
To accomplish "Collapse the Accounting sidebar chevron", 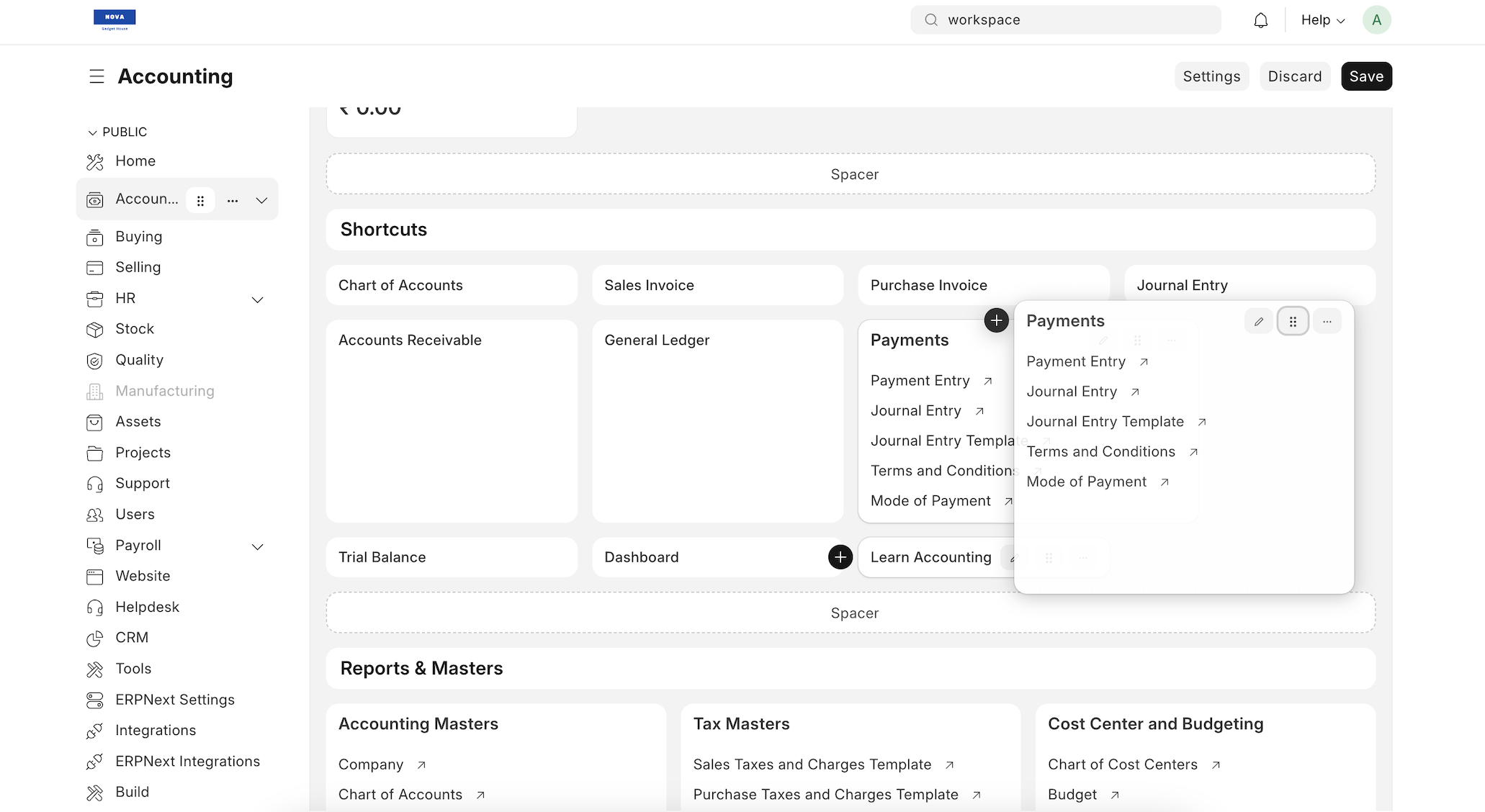I will click(x=261, y=200).
